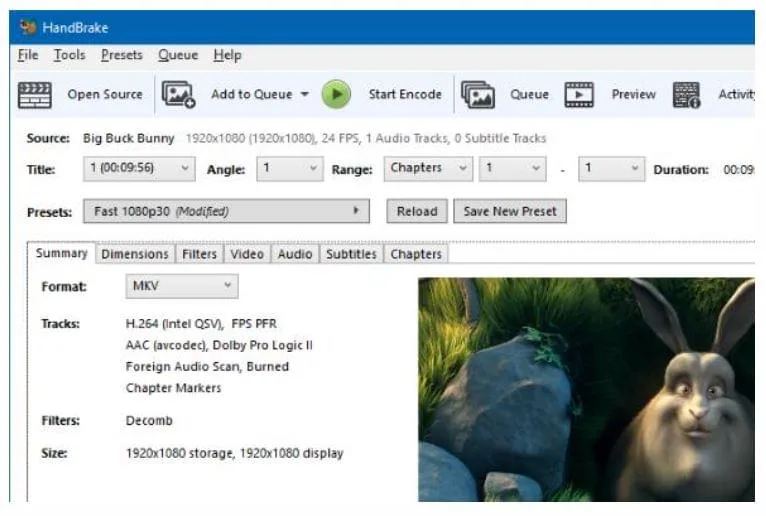766x516 pixels.
Task: Click the Foreign Audio Scan, Burned text
Action: pyautogui.click(x=207, y=366)
